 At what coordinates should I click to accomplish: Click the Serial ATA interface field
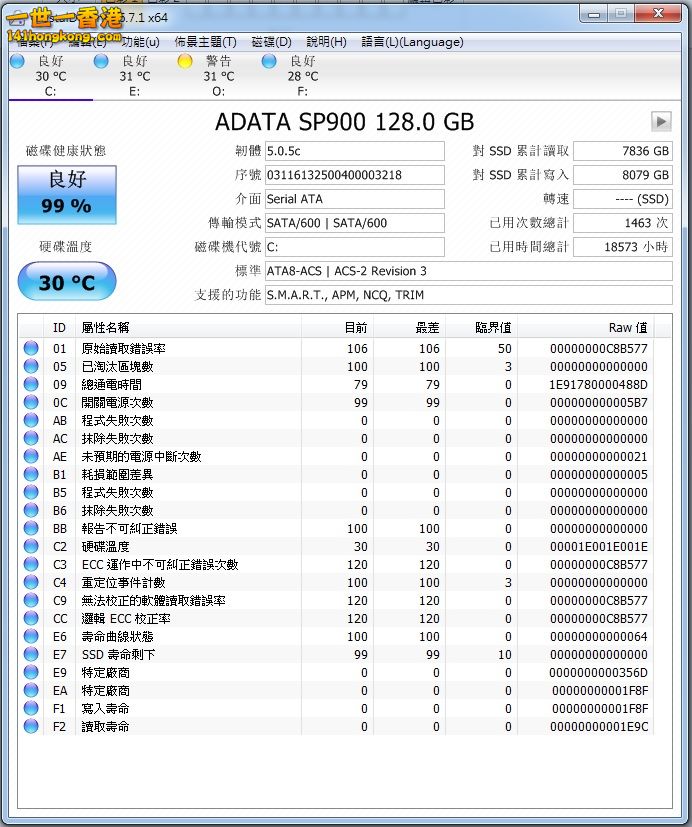[354, 199]
